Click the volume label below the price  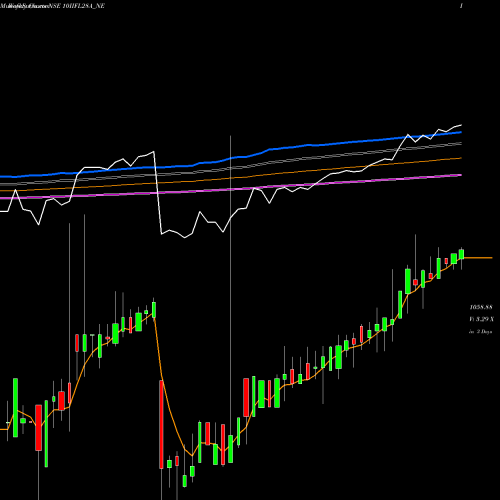(x=481, y=319)
